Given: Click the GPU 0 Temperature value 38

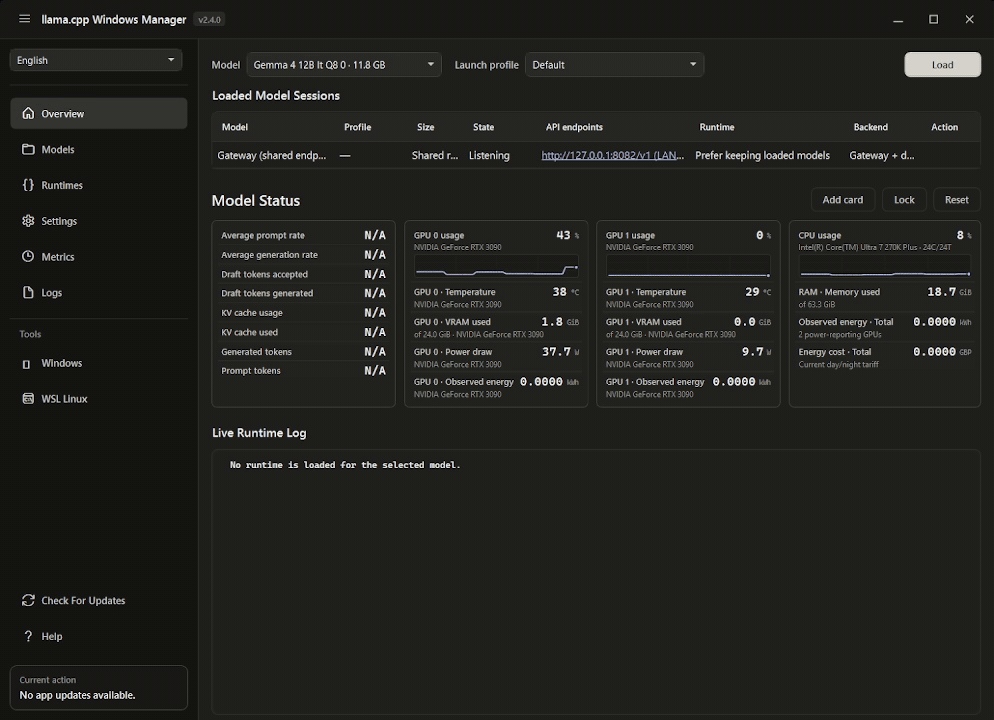Looking at the screenshot, I should (559, 292).
